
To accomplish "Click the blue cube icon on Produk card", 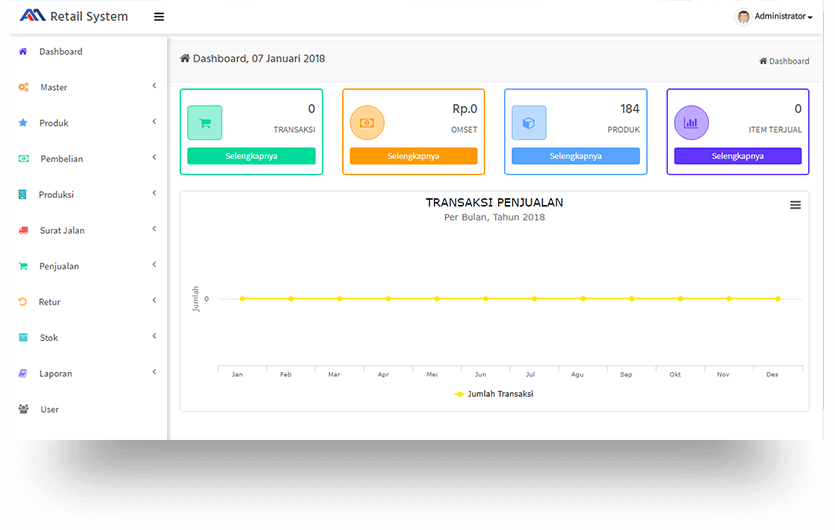I will (529, 123).
